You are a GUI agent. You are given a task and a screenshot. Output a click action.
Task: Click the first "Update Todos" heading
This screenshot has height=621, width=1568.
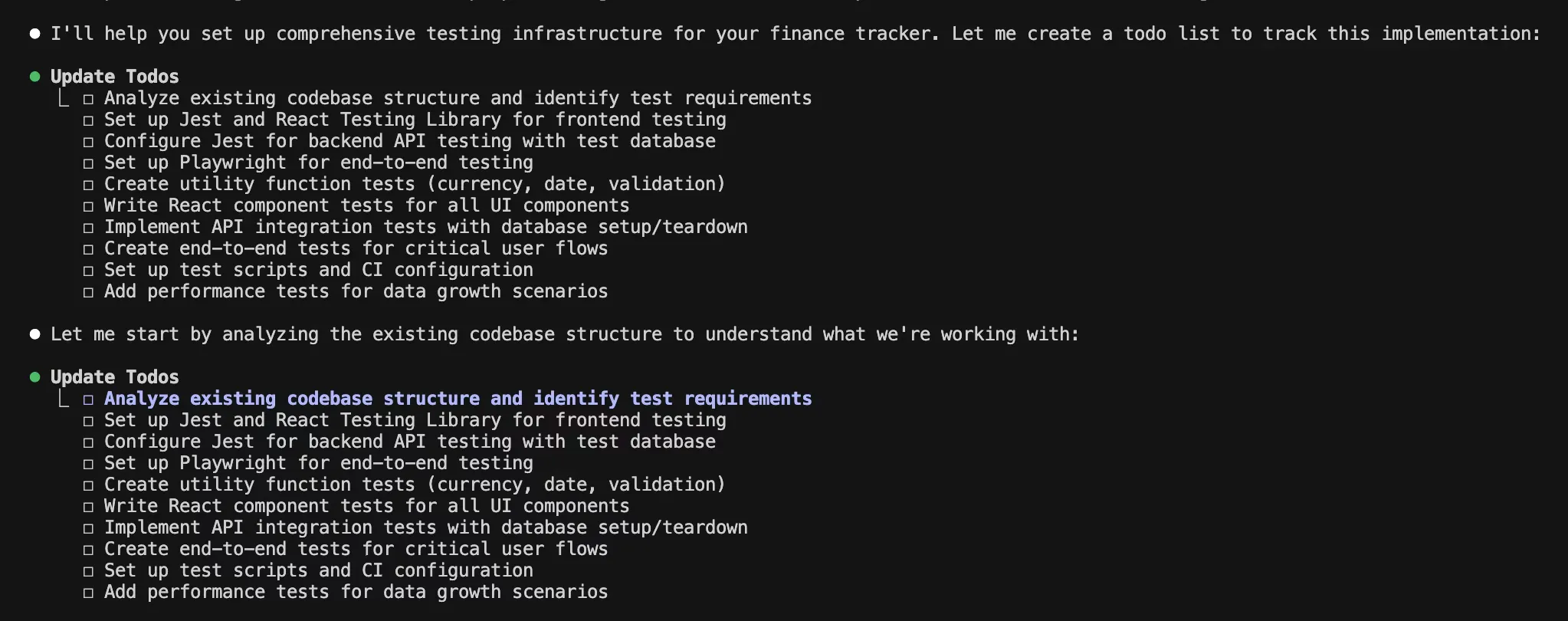(114, 77)
